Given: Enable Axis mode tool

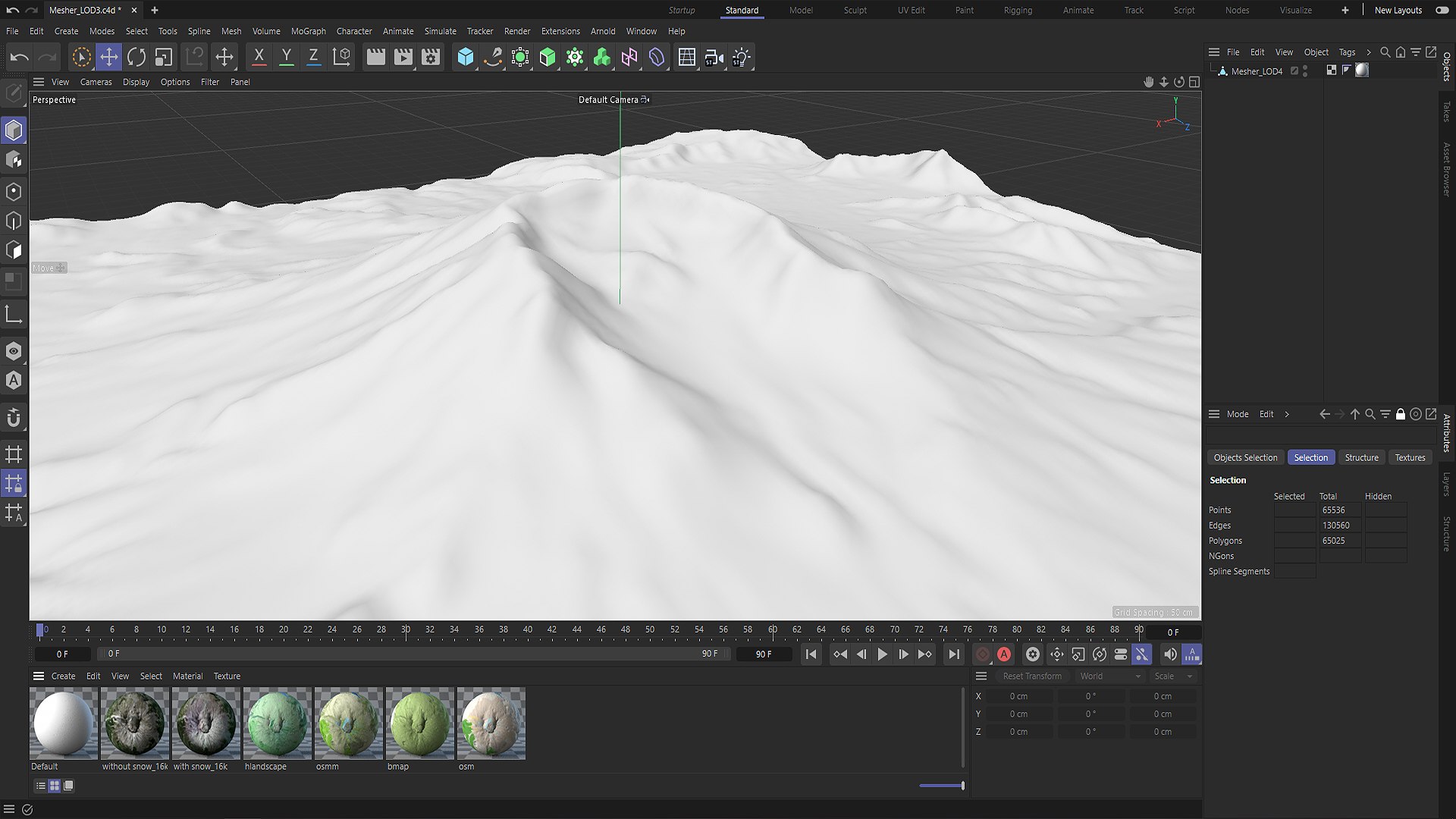Looking at the screenshot, I should tap(14, 314).
